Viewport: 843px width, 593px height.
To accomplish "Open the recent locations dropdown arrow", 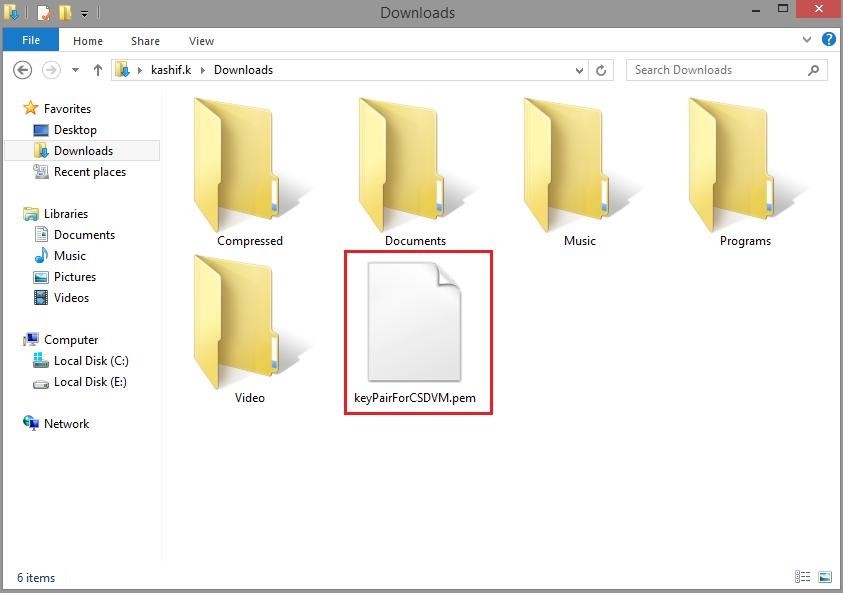I will point(75,70).
